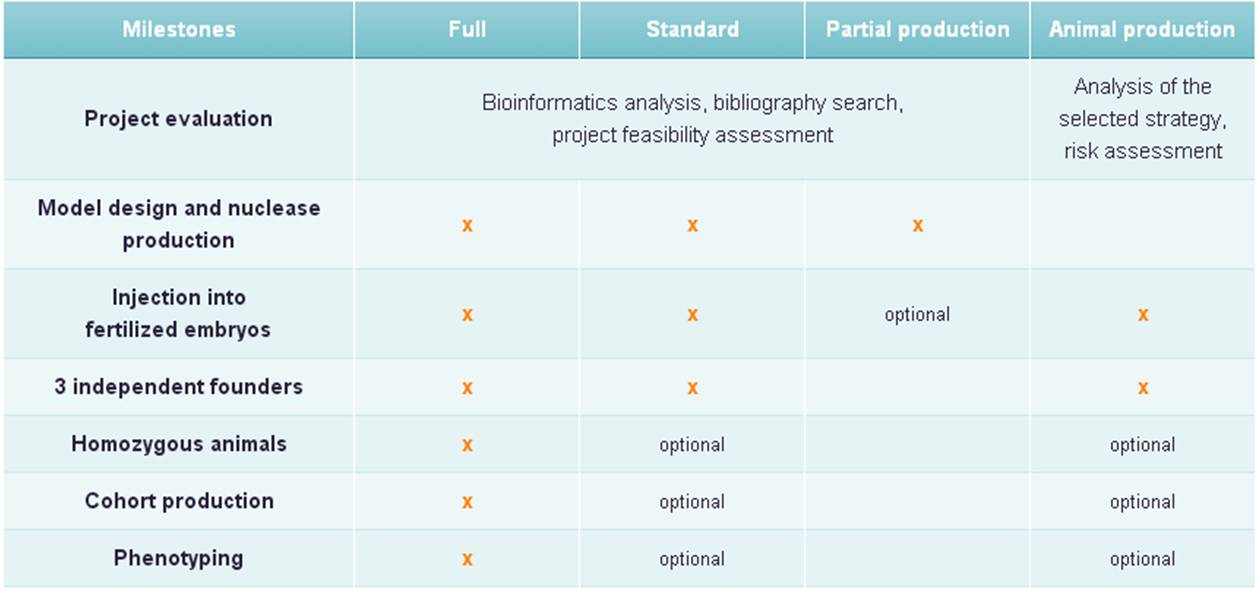This screenshot has height=593, width=1257.
Task: Click the Injection into fertilized embryos label
Action: tap(179, 313)
